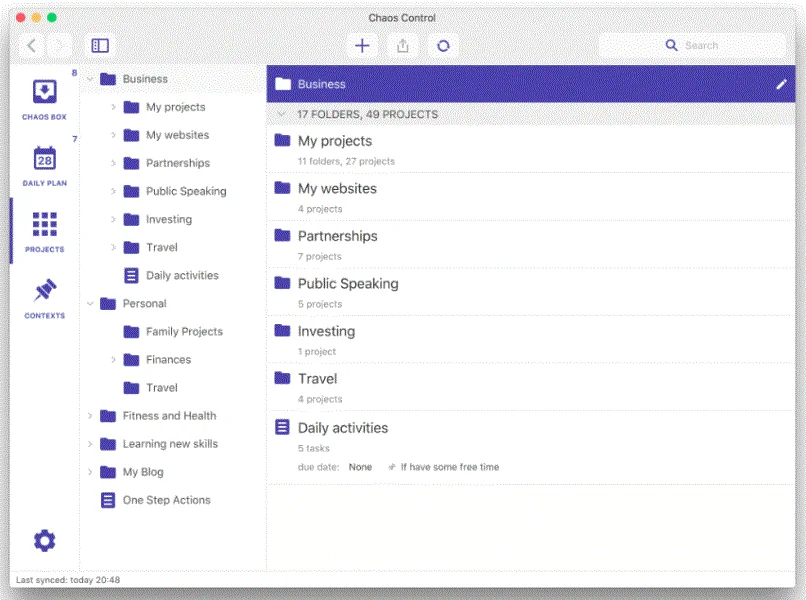Click the My projects folder icon in list
The image size is (806, 600).
coord(282,140)
